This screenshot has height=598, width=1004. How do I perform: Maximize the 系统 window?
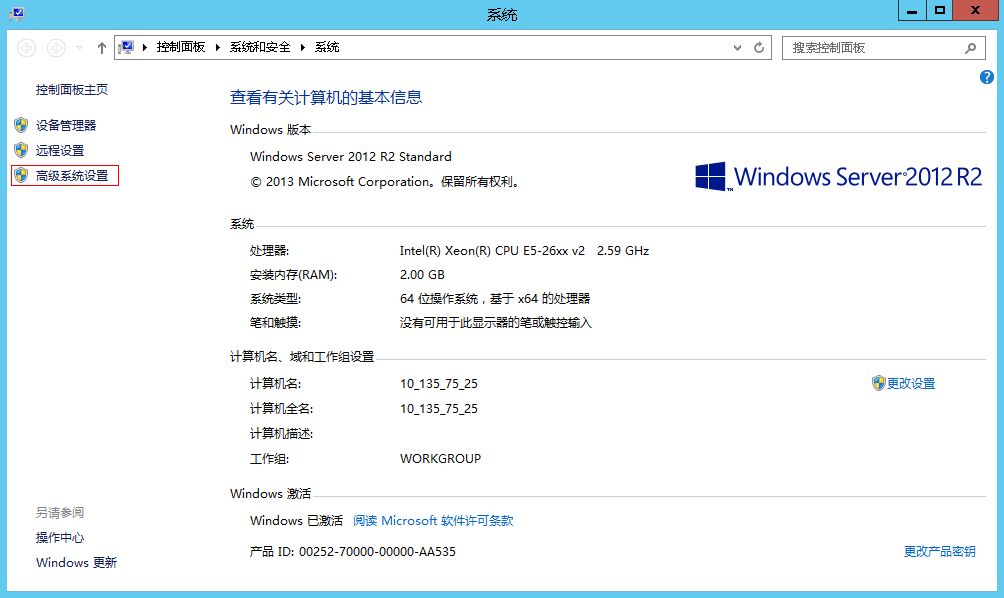click(x=940, y=11)
